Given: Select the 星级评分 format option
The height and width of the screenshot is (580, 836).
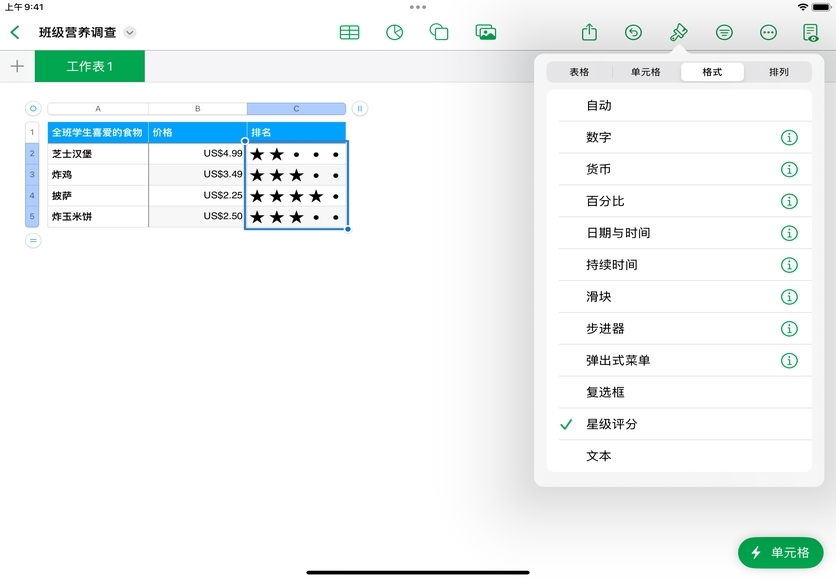Looking at the screenshot, I should pyautogui.click(x=612, y=424).
